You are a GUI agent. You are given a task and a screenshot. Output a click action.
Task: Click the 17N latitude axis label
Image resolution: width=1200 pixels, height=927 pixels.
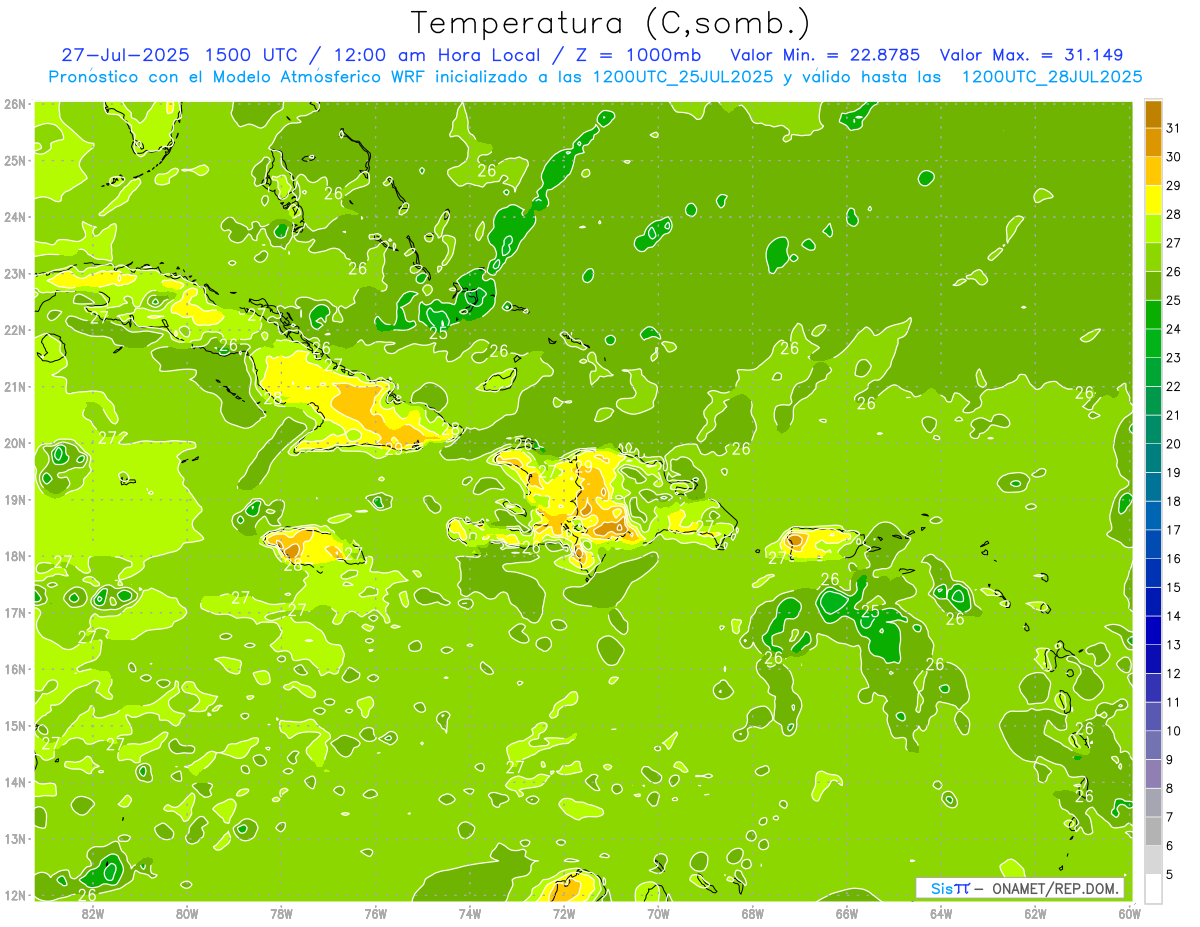15,613
